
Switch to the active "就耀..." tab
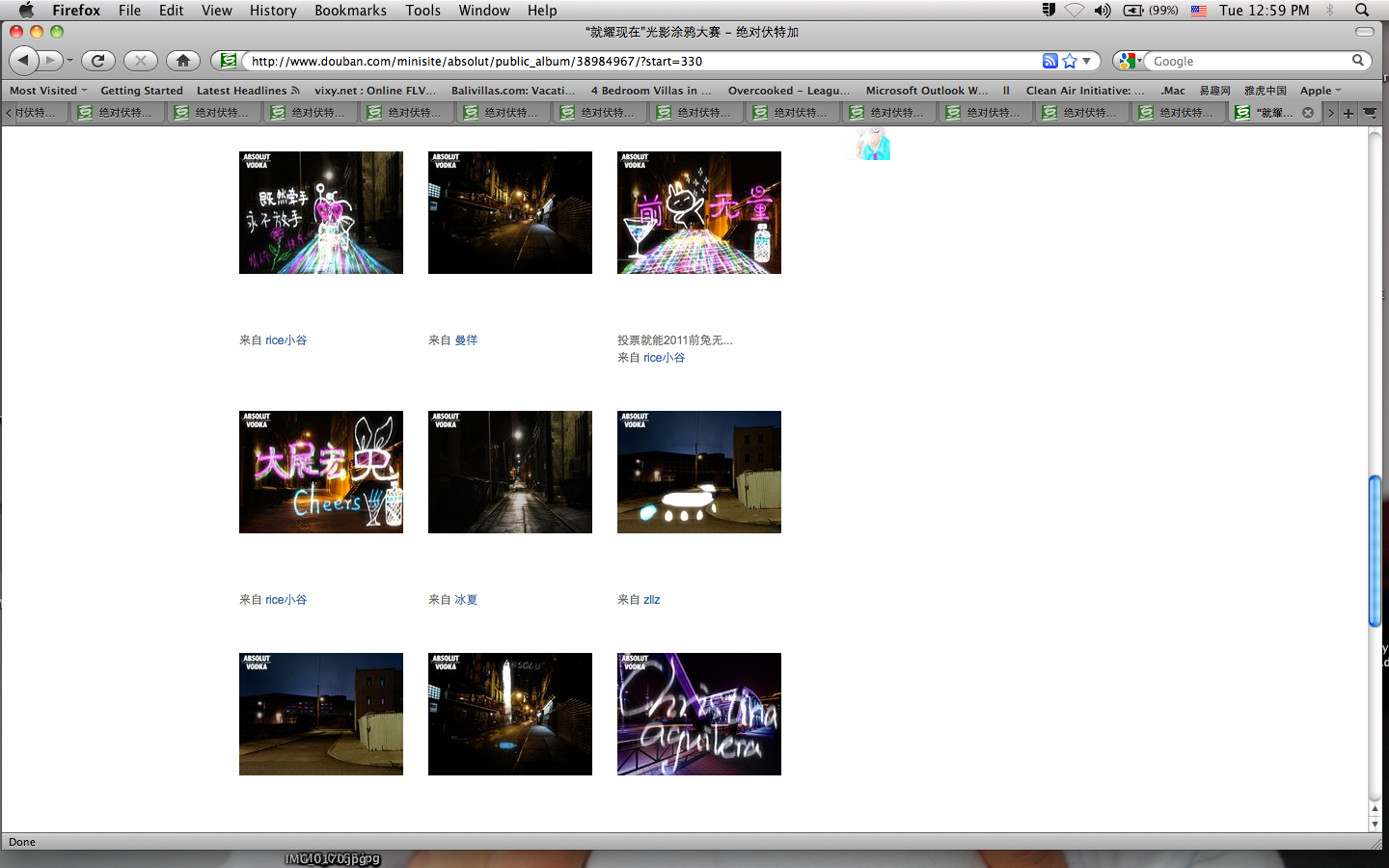pos(1273,113)
